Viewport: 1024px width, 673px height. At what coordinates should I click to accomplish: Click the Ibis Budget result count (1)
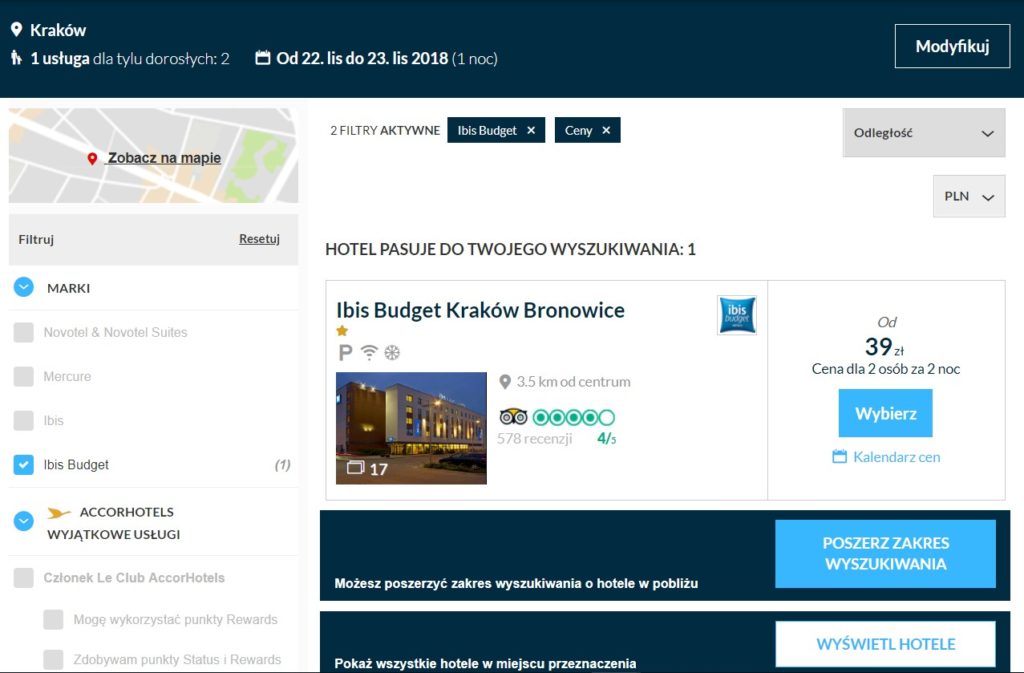(x=282, y=465)
